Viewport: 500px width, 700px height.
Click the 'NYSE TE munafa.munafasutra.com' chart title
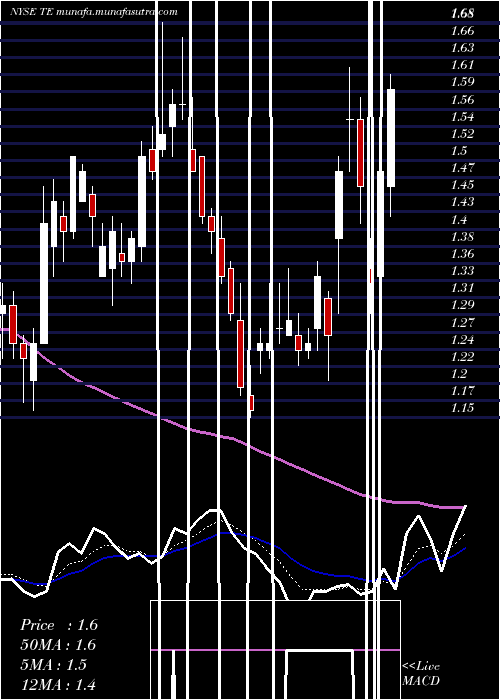tap(94, 12)
